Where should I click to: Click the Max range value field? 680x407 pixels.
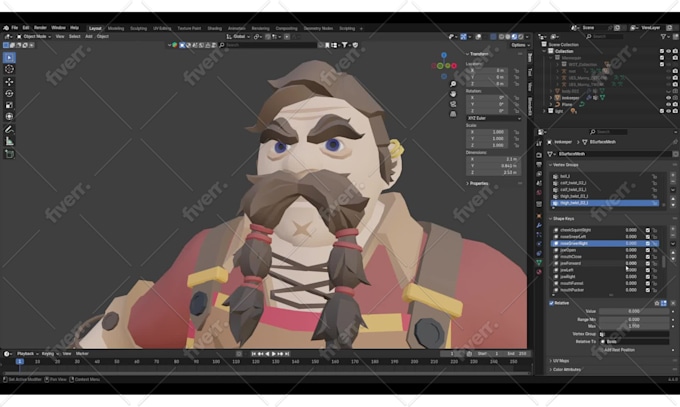click(x=634, y=326)
